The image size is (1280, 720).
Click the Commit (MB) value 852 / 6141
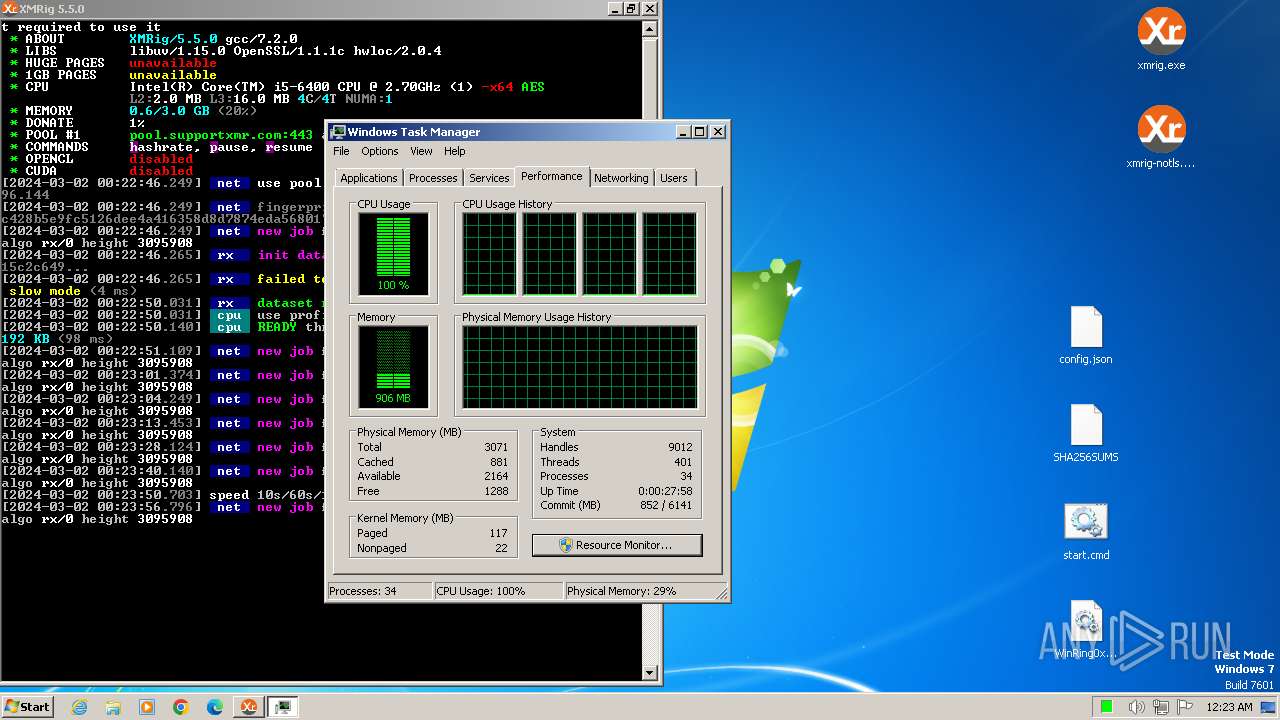click(x=665, y=506)
